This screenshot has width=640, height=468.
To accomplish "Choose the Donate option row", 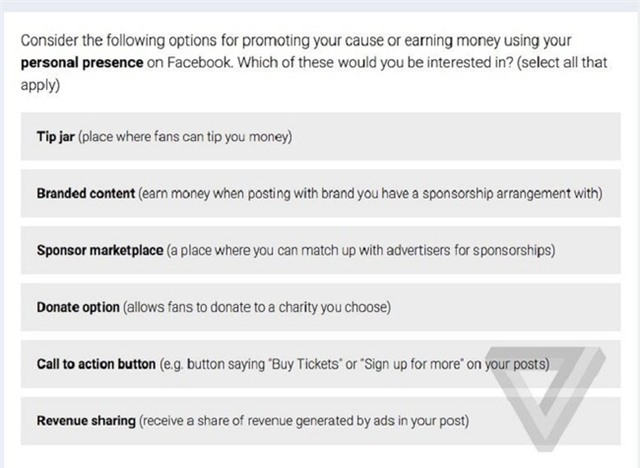I will [320, 307].
